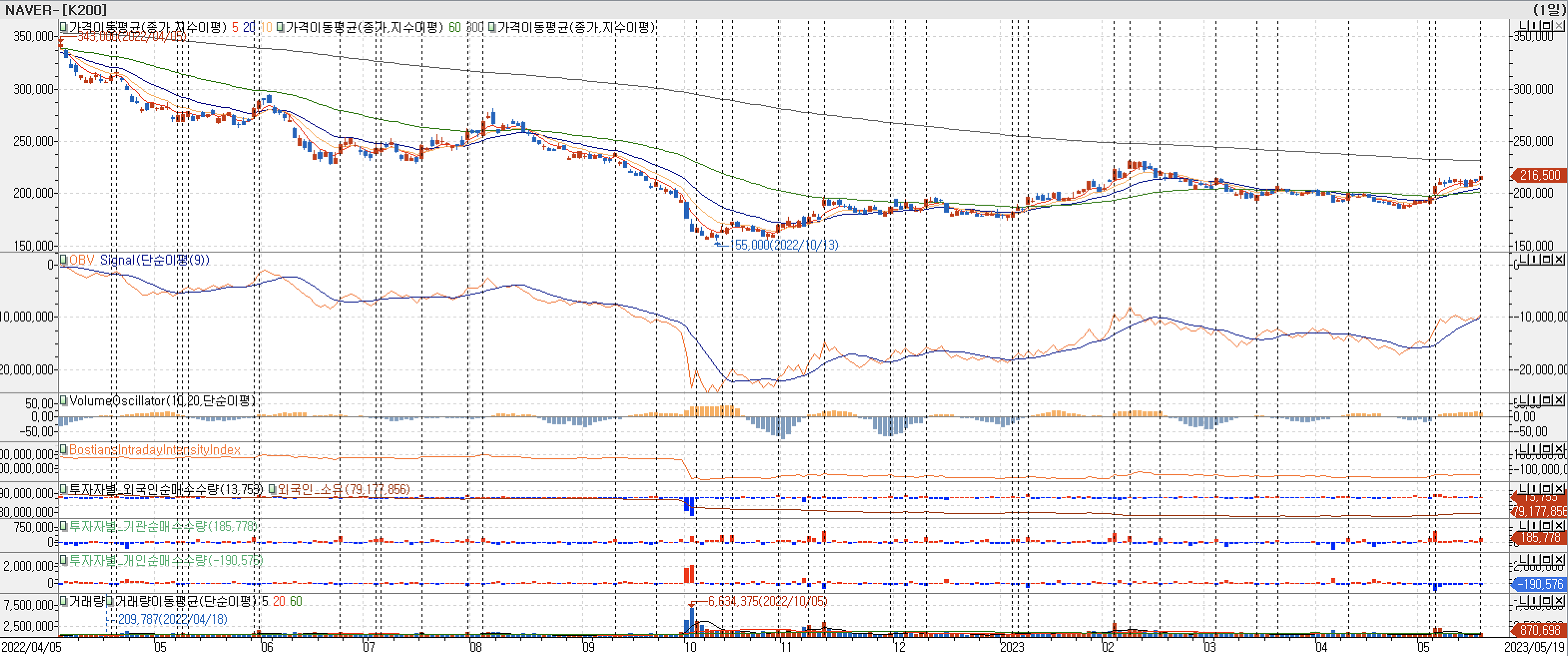This screenshot has width=1568, height=656.
Task: Click the L button on the price chart panel
Action: (x=1523, y=25)
